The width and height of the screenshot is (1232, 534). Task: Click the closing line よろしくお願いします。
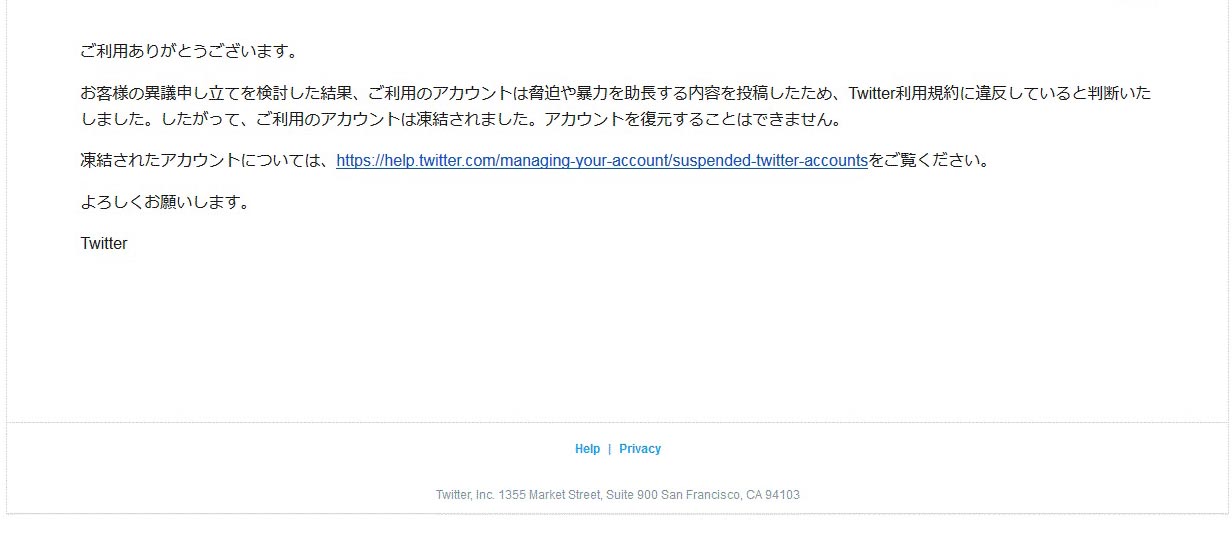point(165,202)
